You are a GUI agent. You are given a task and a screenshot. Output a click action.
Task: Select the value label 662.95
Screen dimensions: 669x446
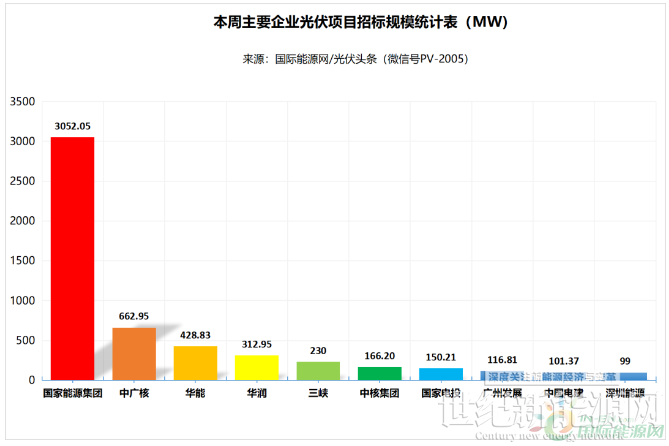coord(134,316)
